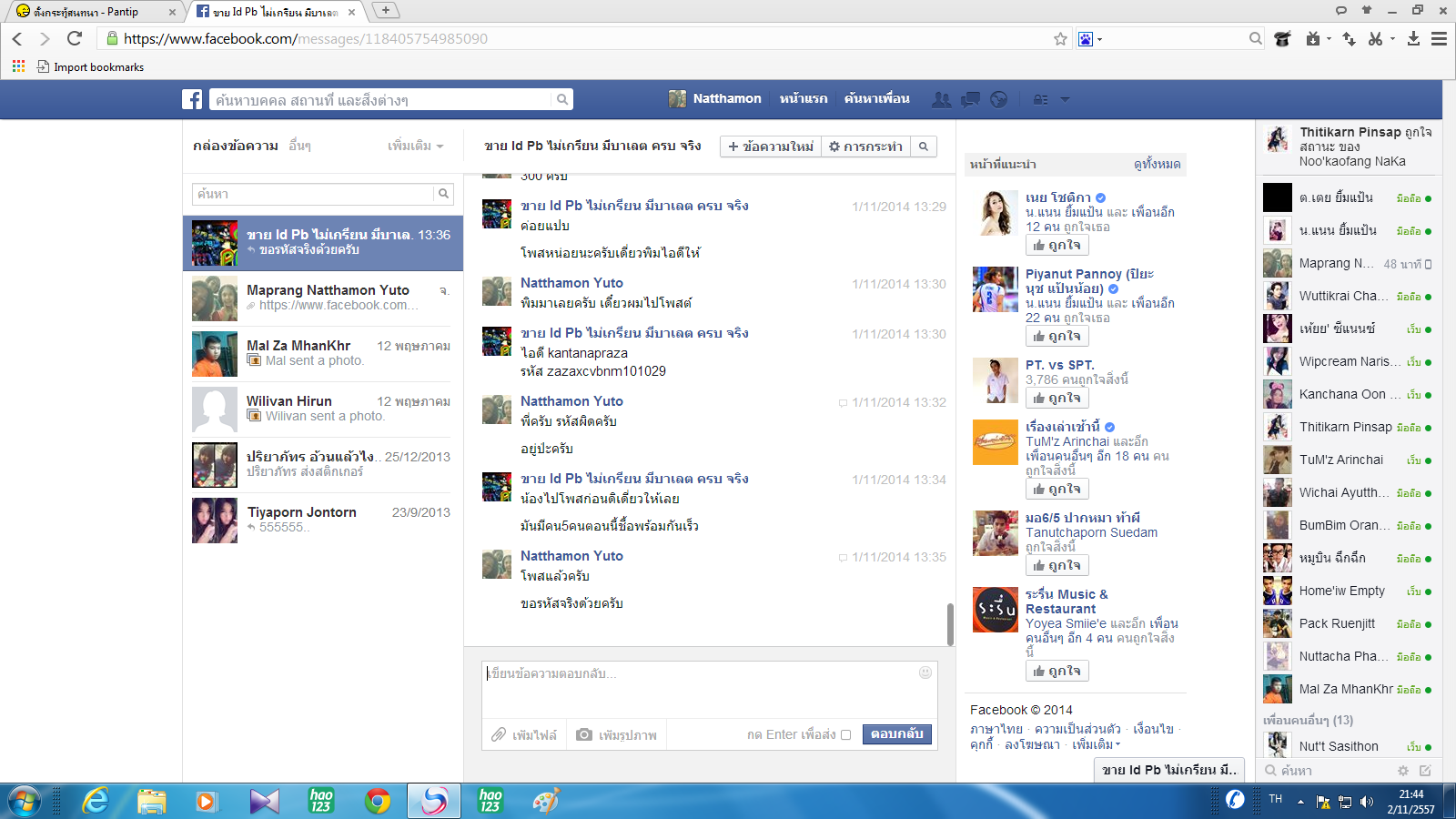Click the scissors screenshot icon
This screenshot has width=1456, height=819.
pos(1376,38)
